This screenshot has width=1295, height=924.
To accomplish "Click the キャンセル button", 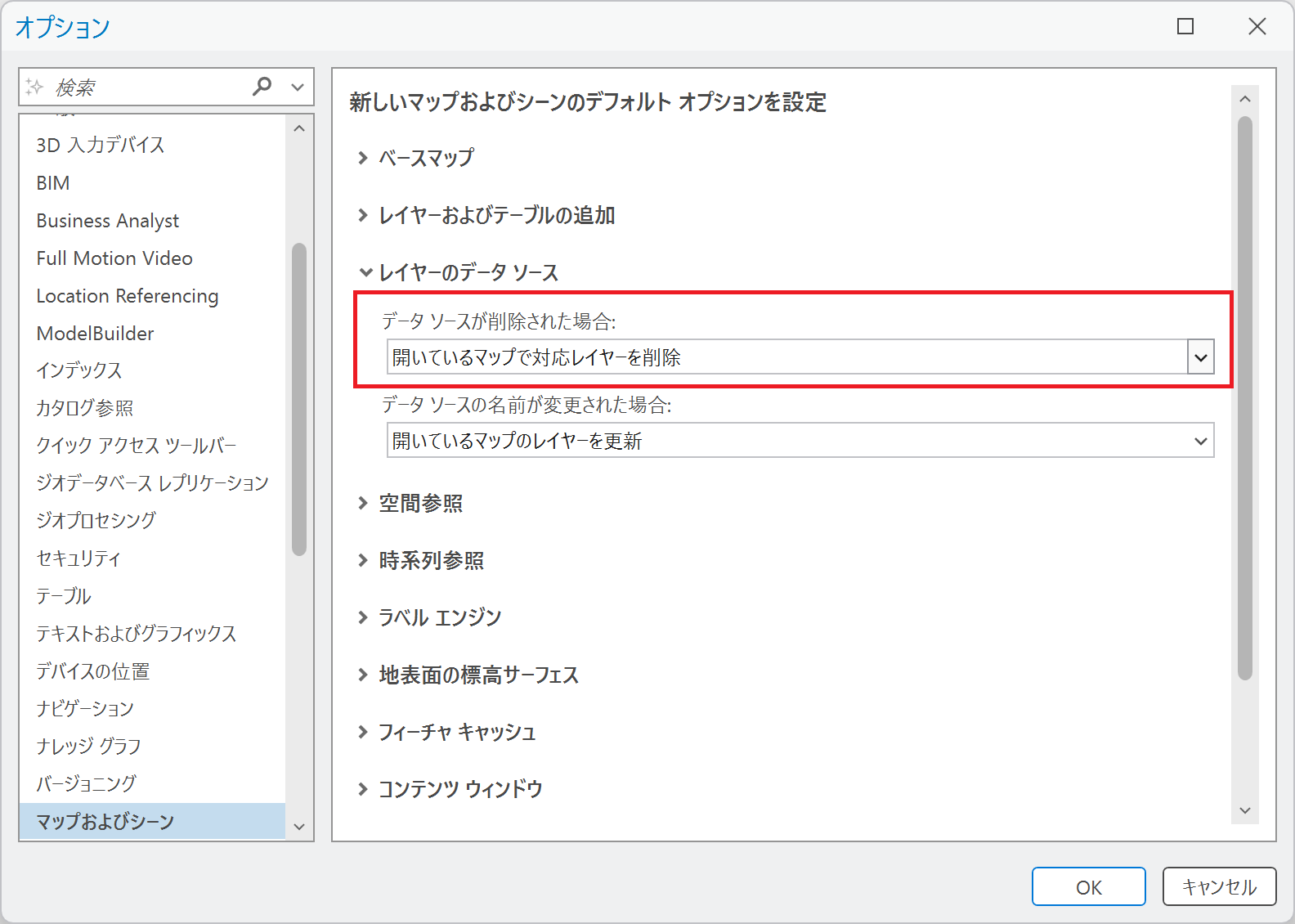I will [1219, 887].
